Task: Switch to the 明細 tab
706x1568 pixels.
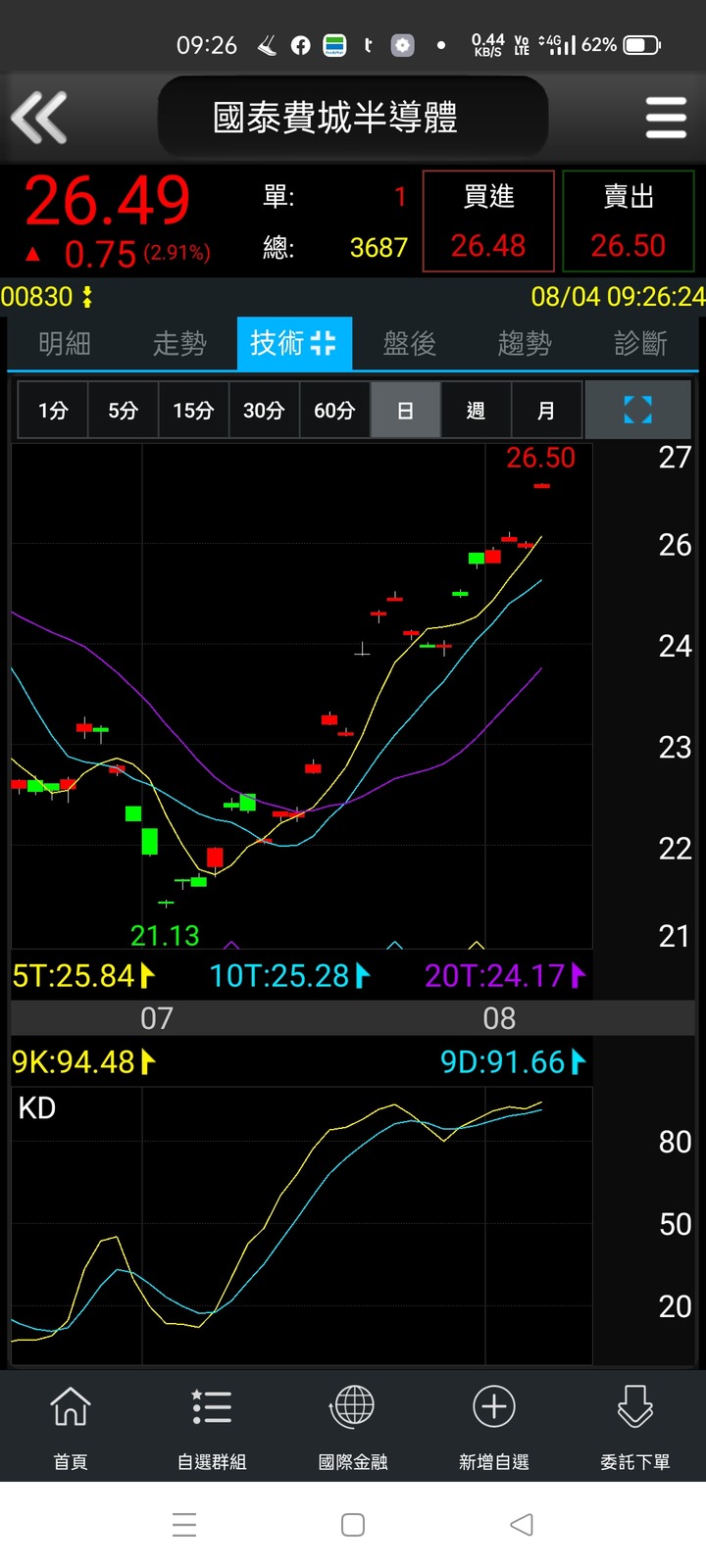Action: pos(65,343)
